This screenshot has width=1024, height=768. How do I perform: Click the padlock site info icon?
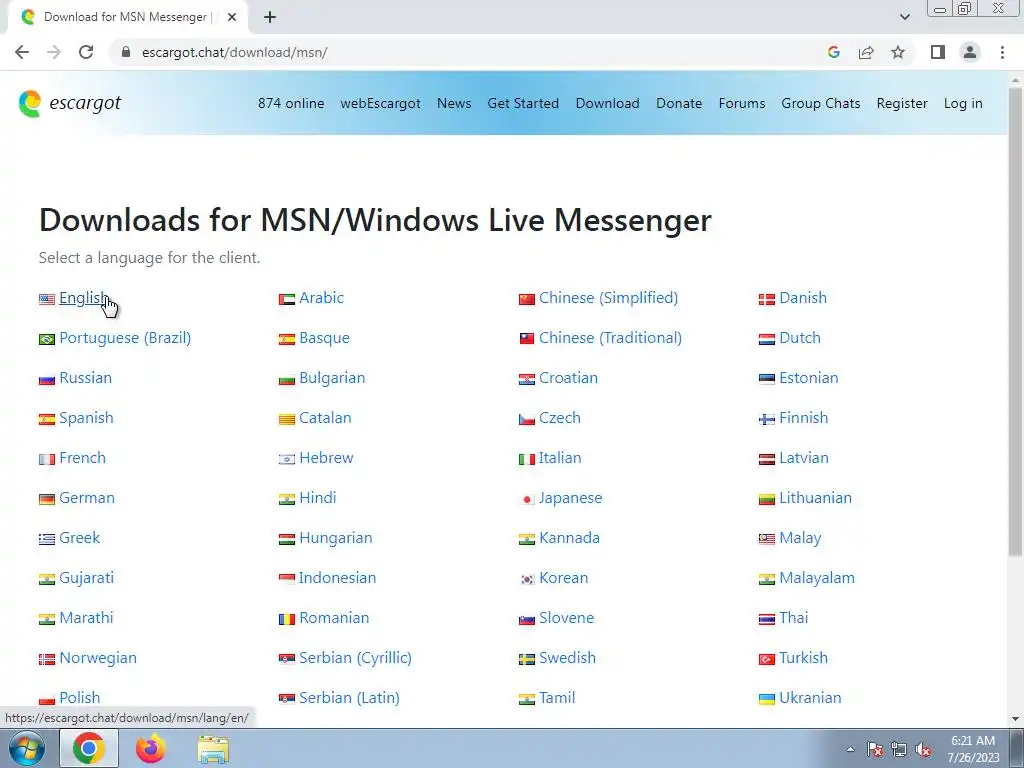click(x=126, y=52)
